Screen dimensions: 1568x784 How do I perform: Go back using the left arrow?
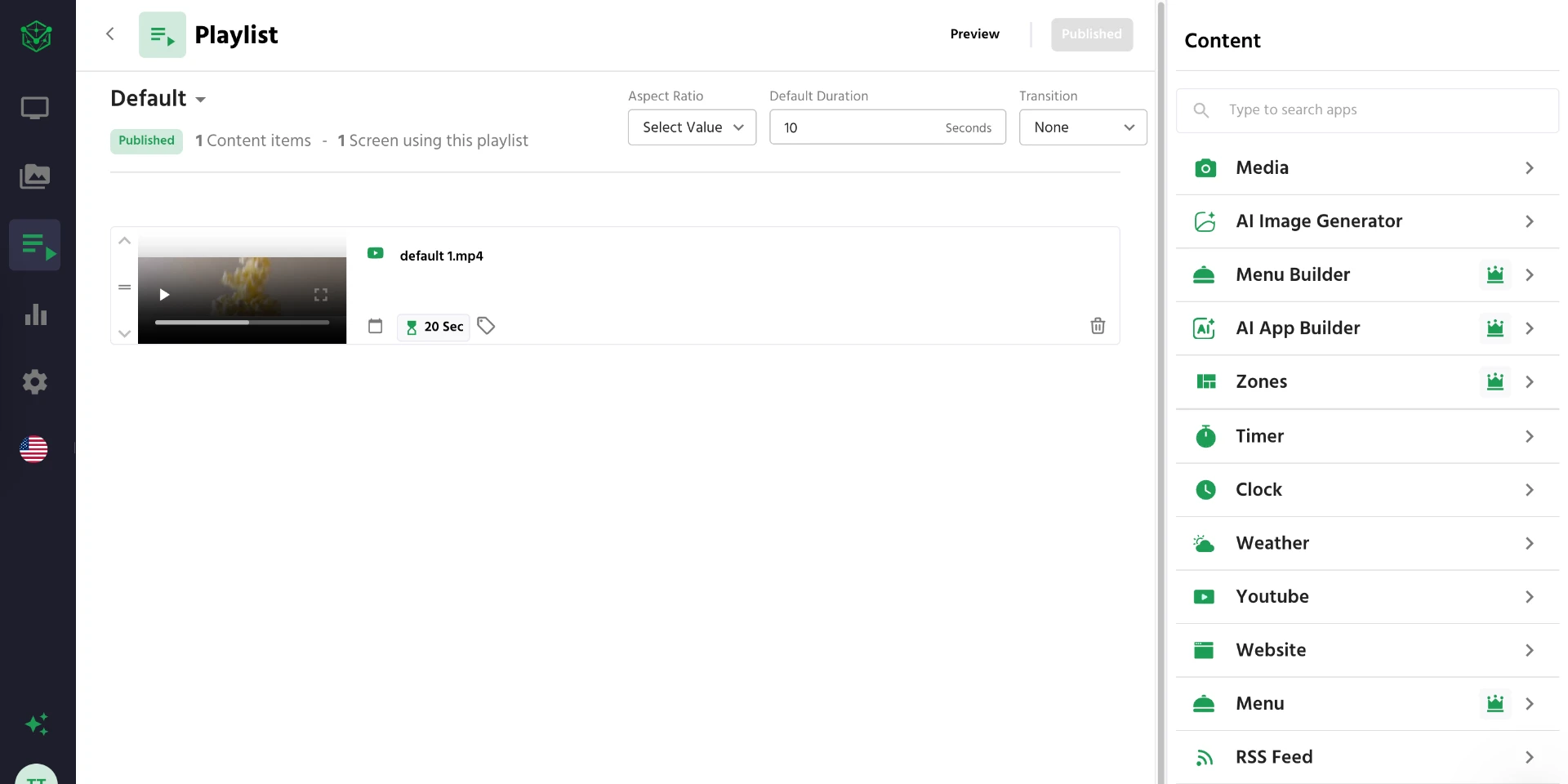click(110, 33)
